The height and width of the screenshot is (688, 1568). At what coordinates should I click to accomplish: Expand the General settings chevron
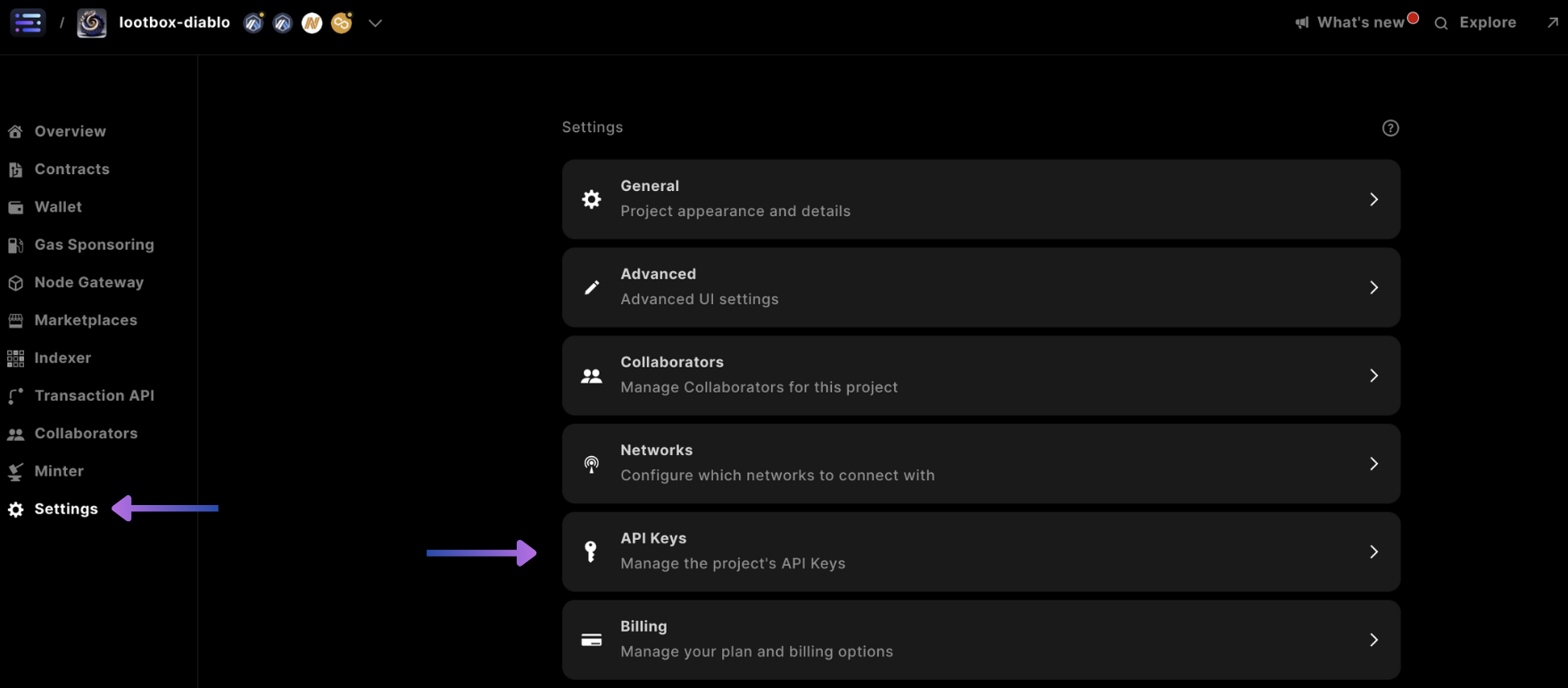tap(1373, 199)
